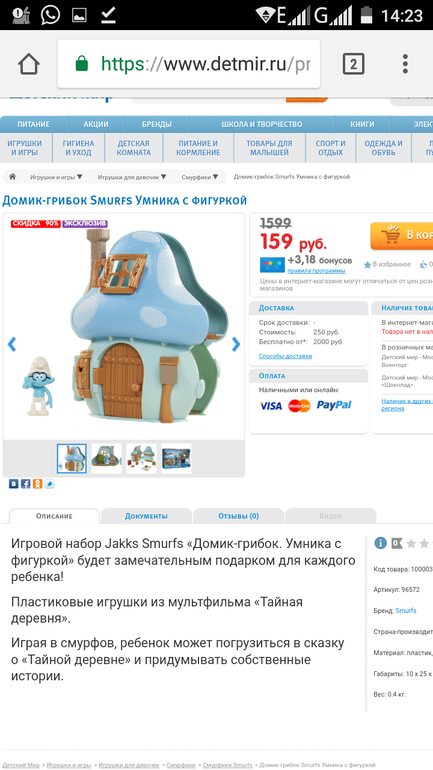Tap the browser home icon
This screenshot has height=770, width=433.
coord(28,64)
